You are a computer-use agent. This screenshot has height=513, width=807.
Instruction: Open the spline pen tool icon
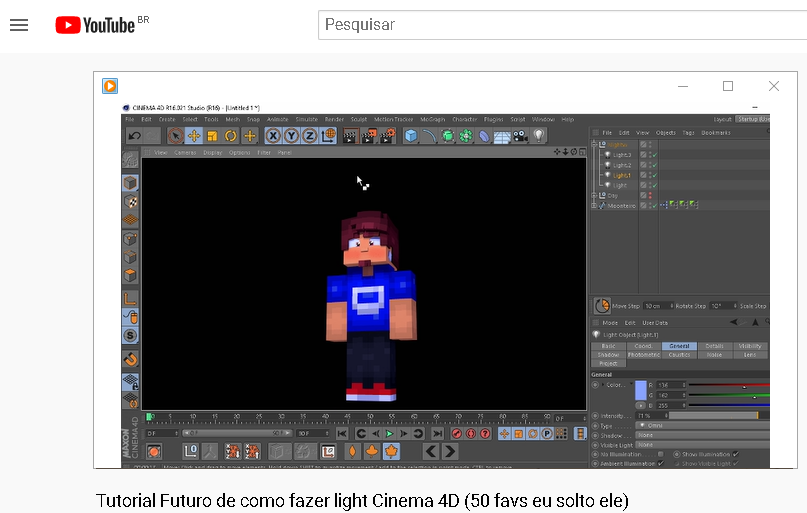429,136
